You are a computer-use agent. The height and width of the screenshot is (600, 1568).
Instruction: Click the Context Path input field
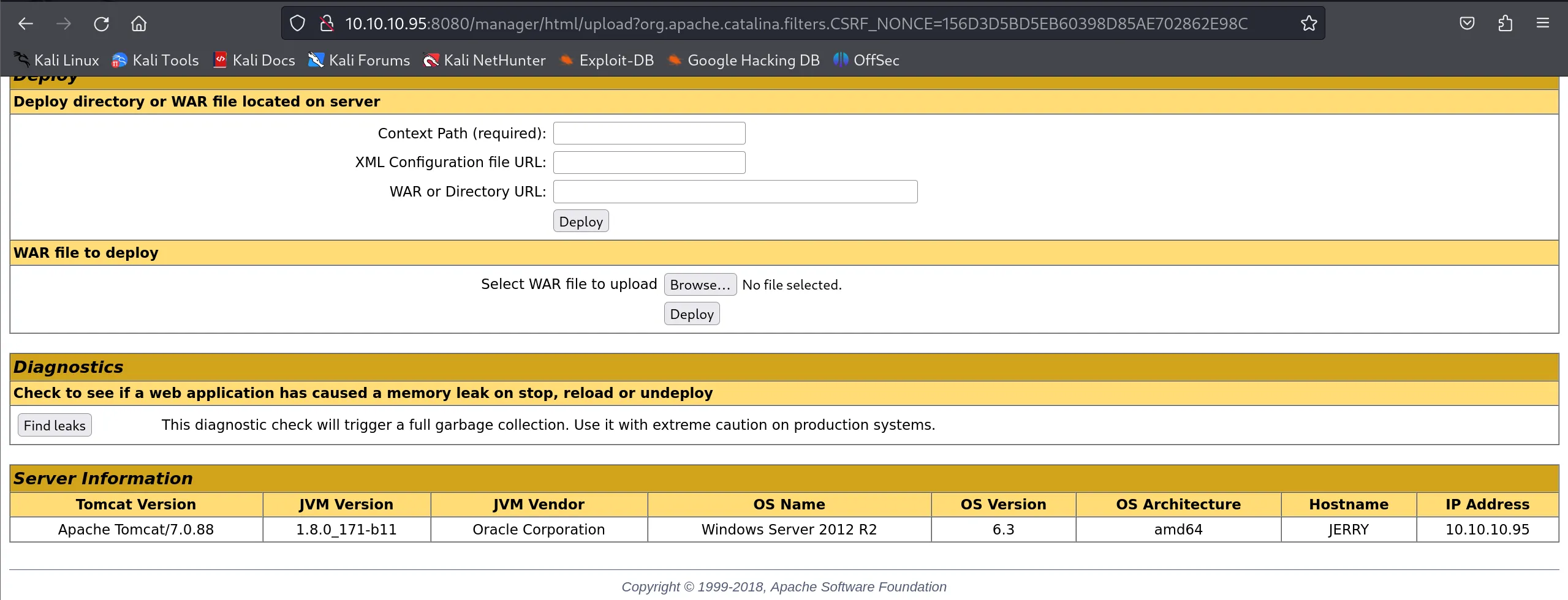(x=649, y=133)
